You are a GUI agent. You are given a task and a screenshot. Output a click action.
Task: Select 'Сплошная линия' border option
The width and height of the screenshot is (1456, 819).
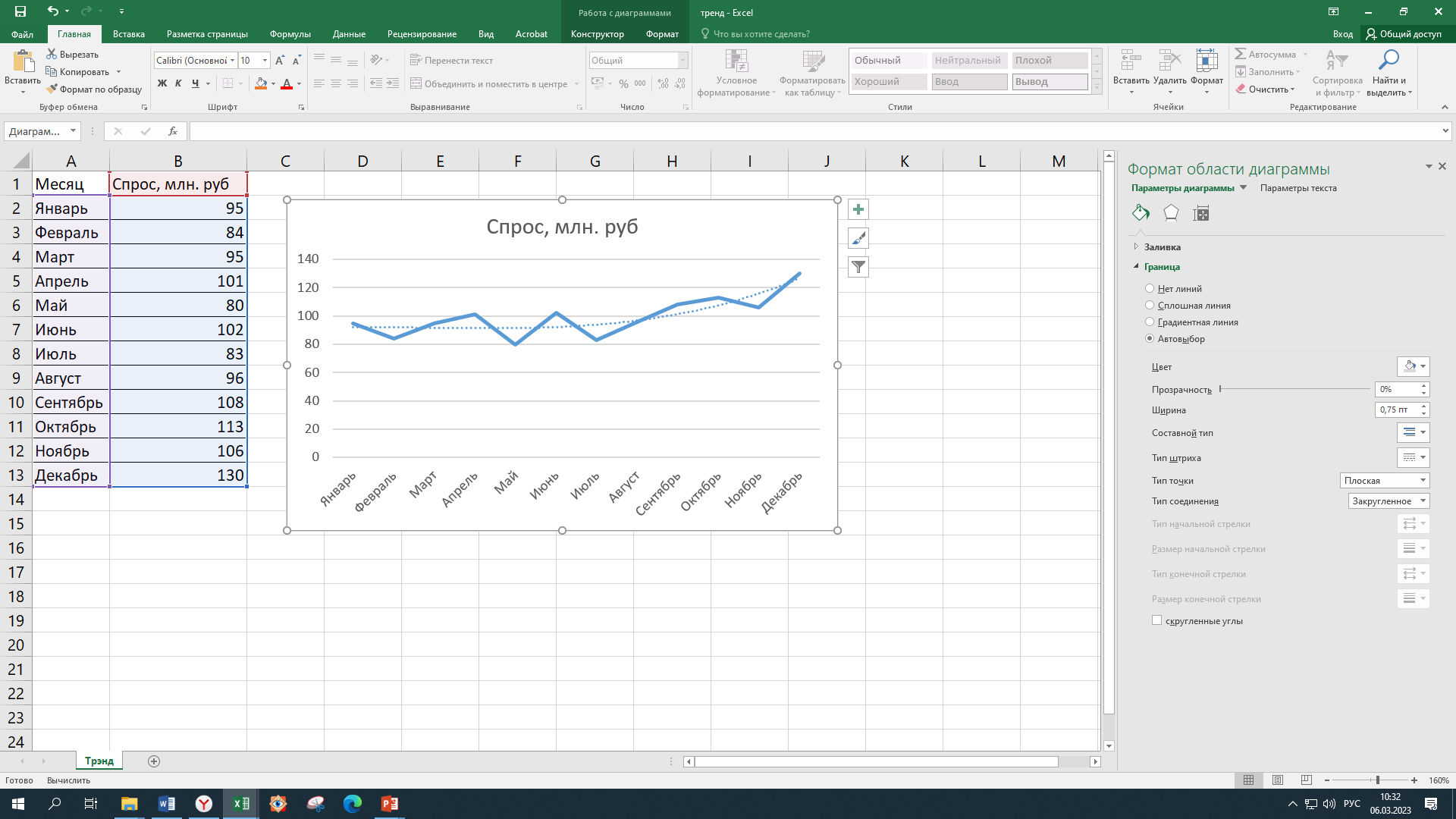(1150, 305)
